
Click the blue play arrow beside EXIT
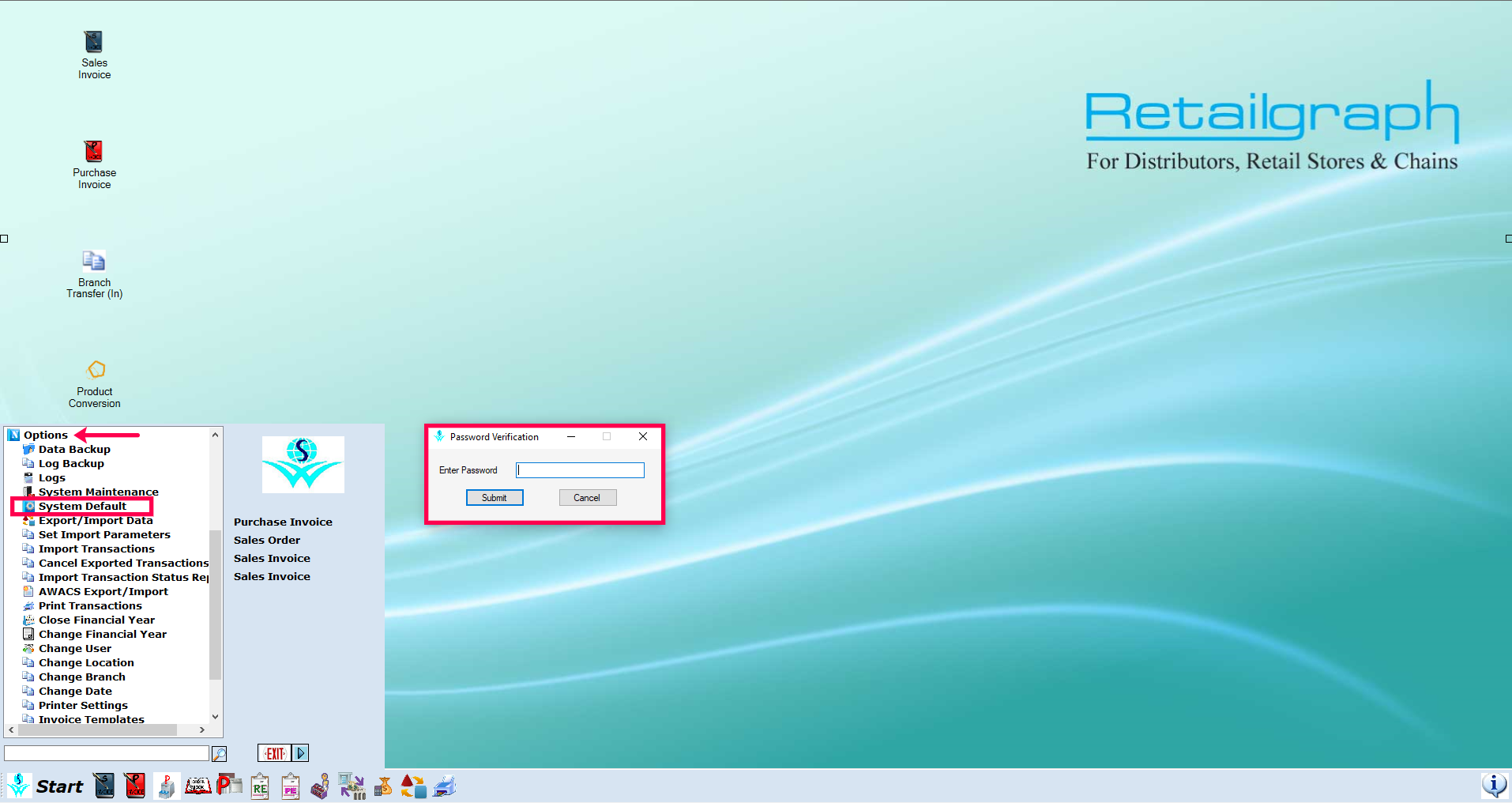(x=300, y=753)
